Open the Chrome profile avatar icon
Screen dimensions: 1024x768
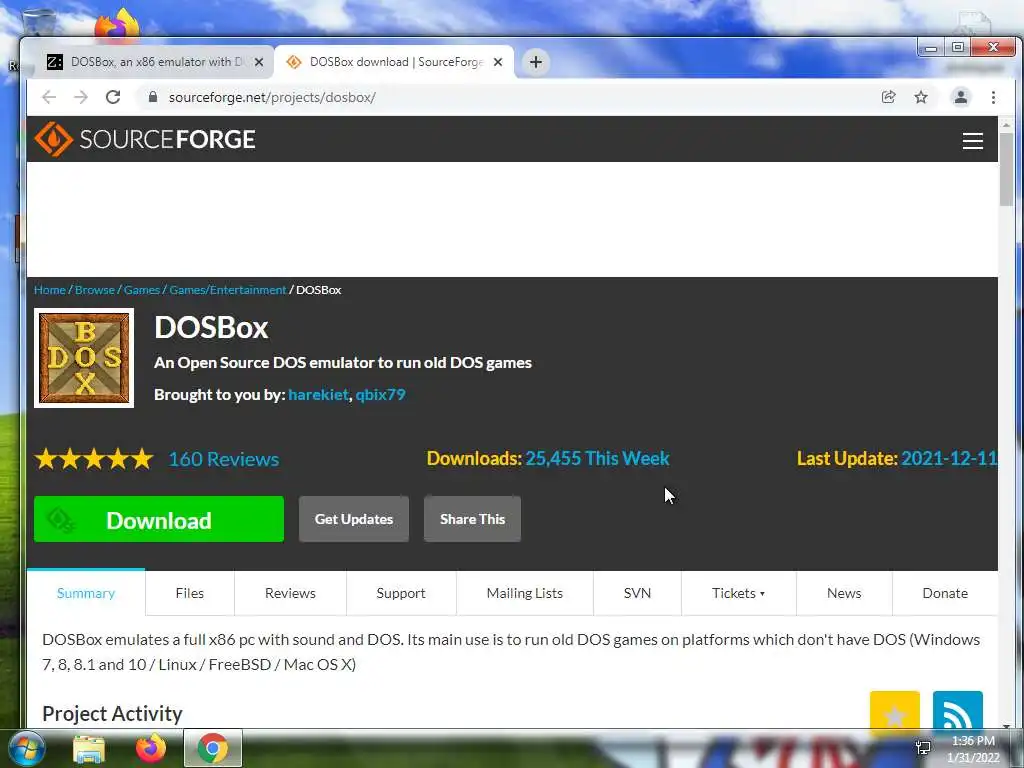click(961, 97)
